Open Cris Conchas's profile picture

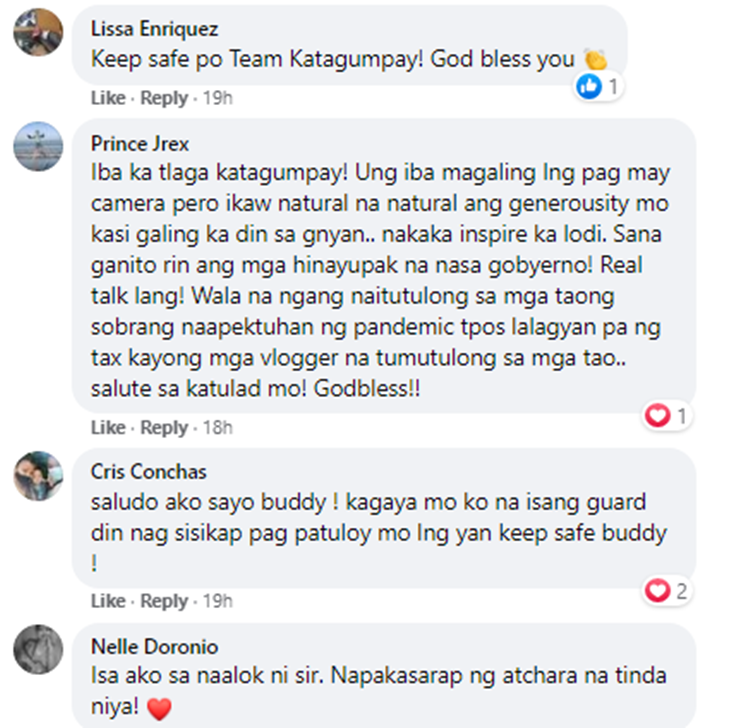tap(38, 475)
